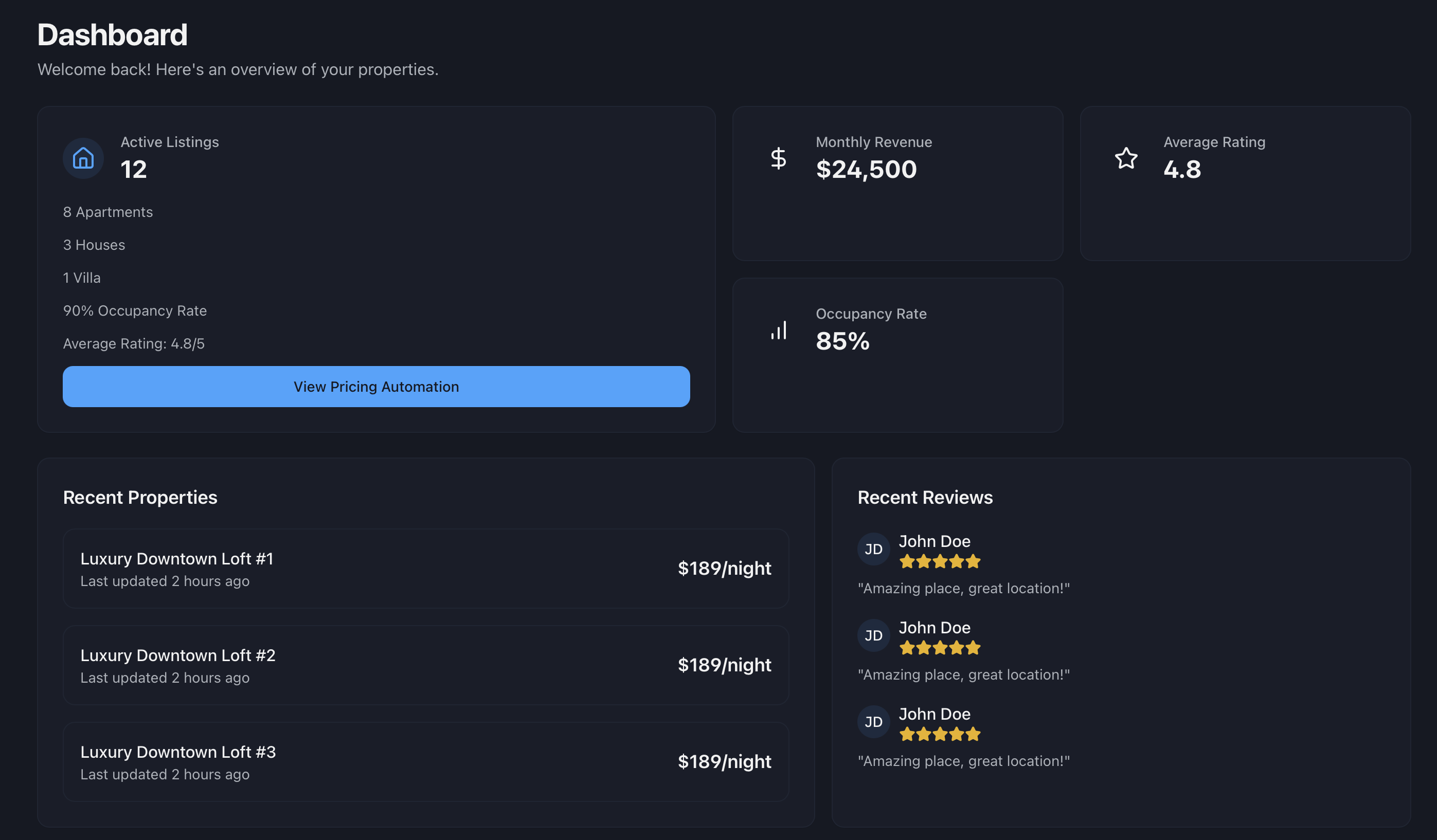Select the Luxury Downtown Loft #3 row
Image resolution: width=1437 pixels, height=840 pixels.
point(425,761)
